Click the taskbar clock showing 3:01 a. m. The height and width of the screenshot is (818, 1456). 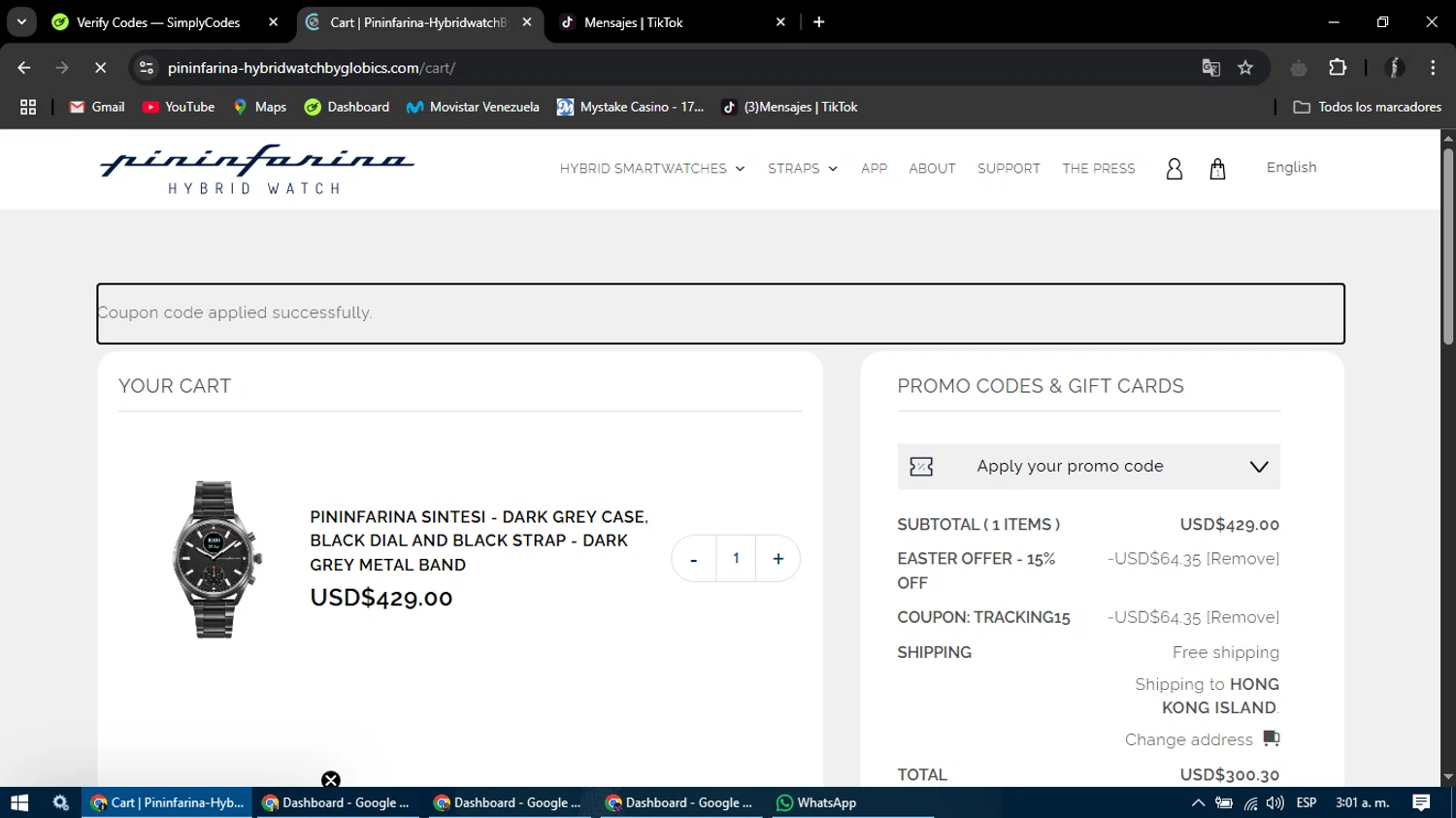1363,802
